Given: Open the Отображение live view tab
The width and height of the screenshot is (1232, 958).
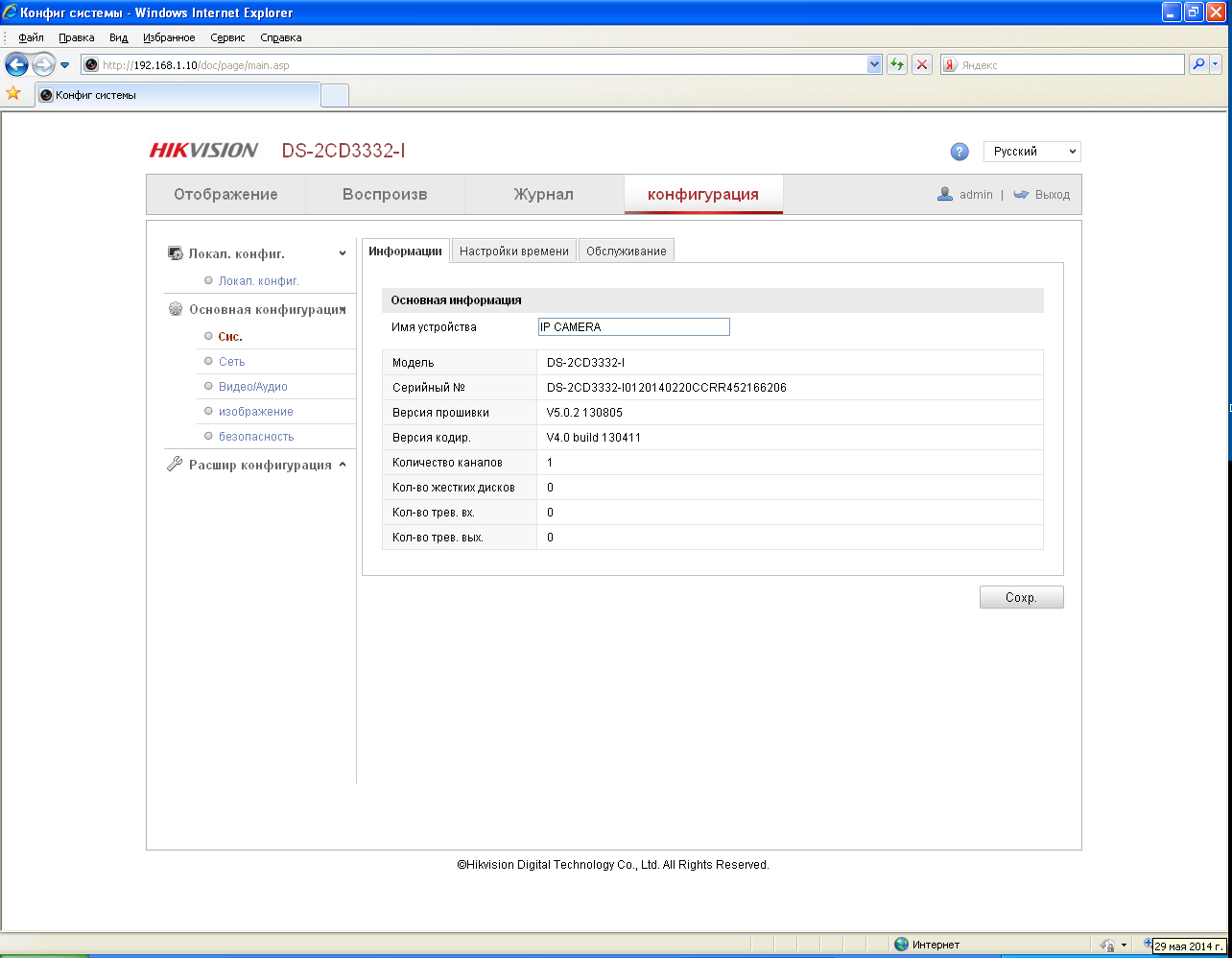Looking at the screenshot, I should tap(225, 194).
